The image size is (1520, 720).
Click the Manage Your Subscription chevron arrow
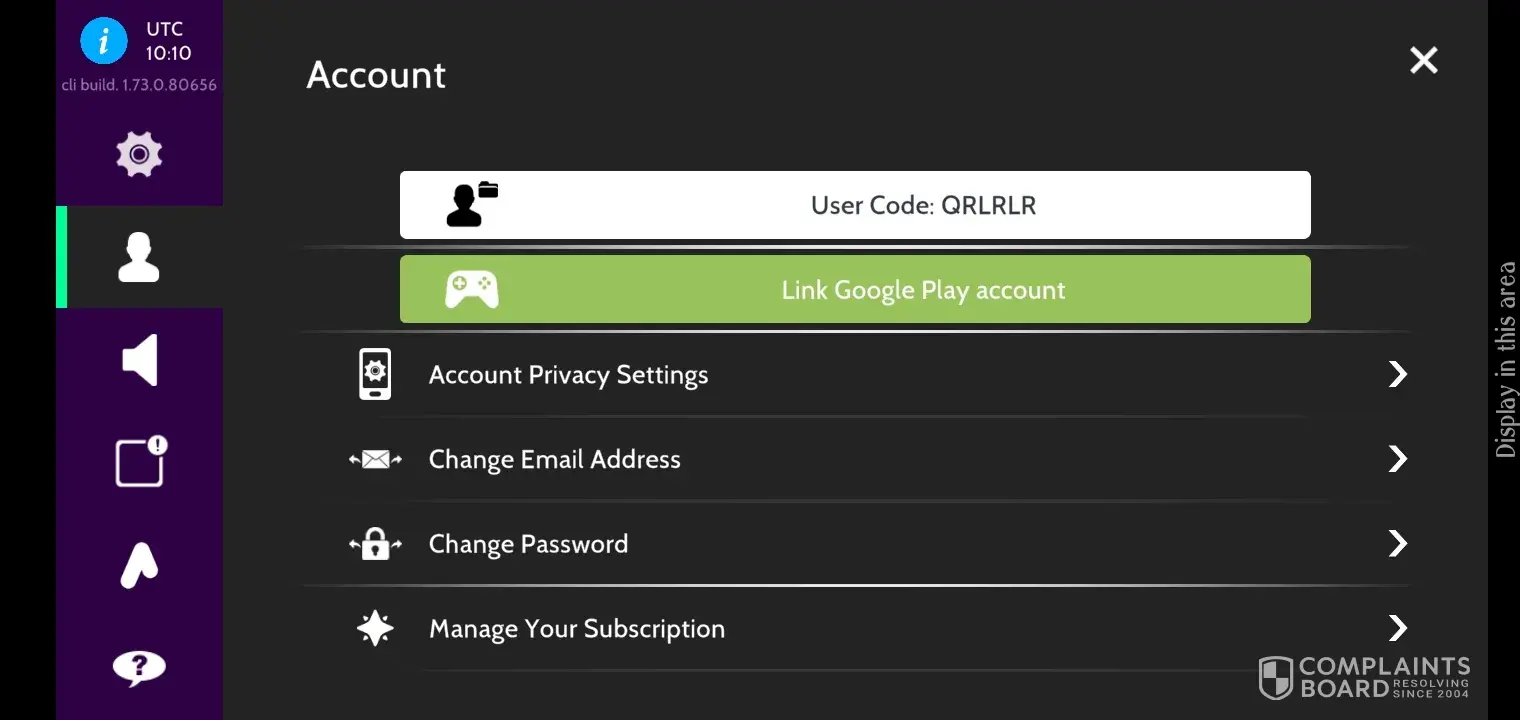point(1397,628)
